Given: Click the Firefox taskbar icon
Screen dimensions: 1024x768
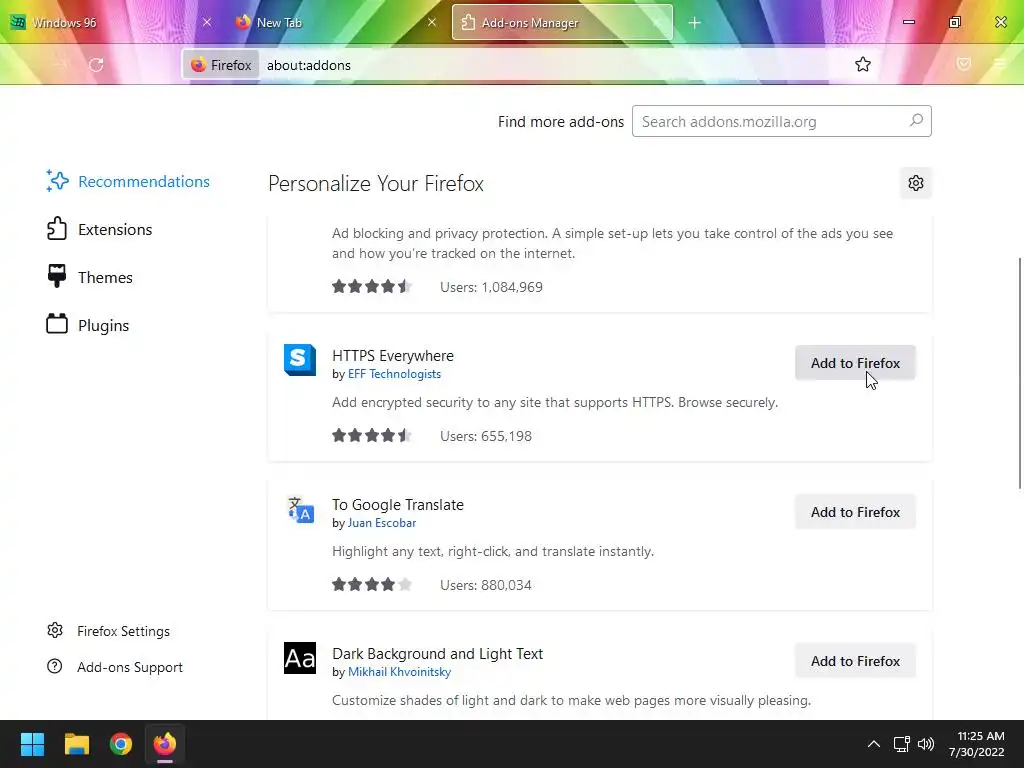Looking at the screenshot, I should [165, 744].
